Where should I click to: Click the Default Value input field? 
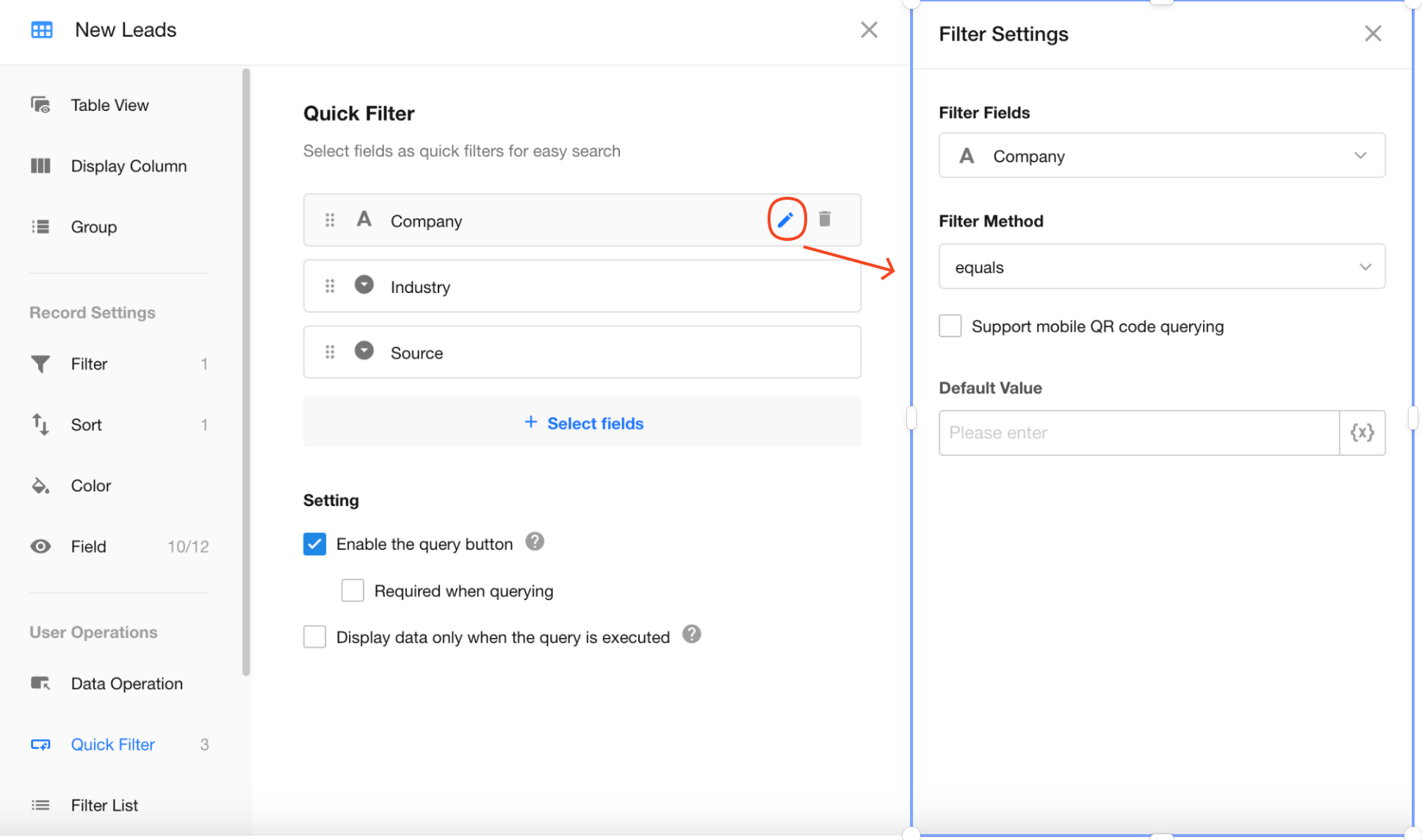tap(1138, 432)
